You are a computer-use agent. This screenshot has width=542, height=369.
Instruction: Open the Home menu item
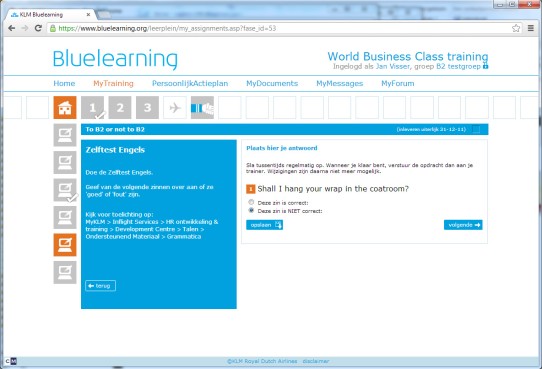pyautogui.click(x=64, y=83)
